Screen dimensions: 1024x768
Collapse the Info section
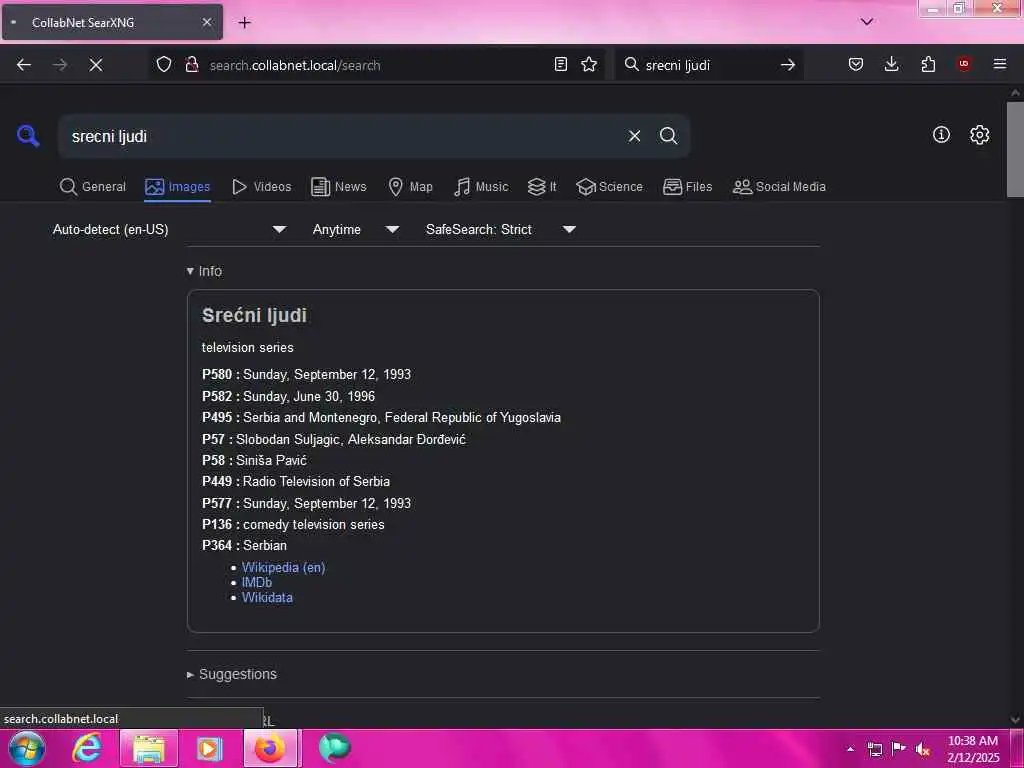coord(204,271)
